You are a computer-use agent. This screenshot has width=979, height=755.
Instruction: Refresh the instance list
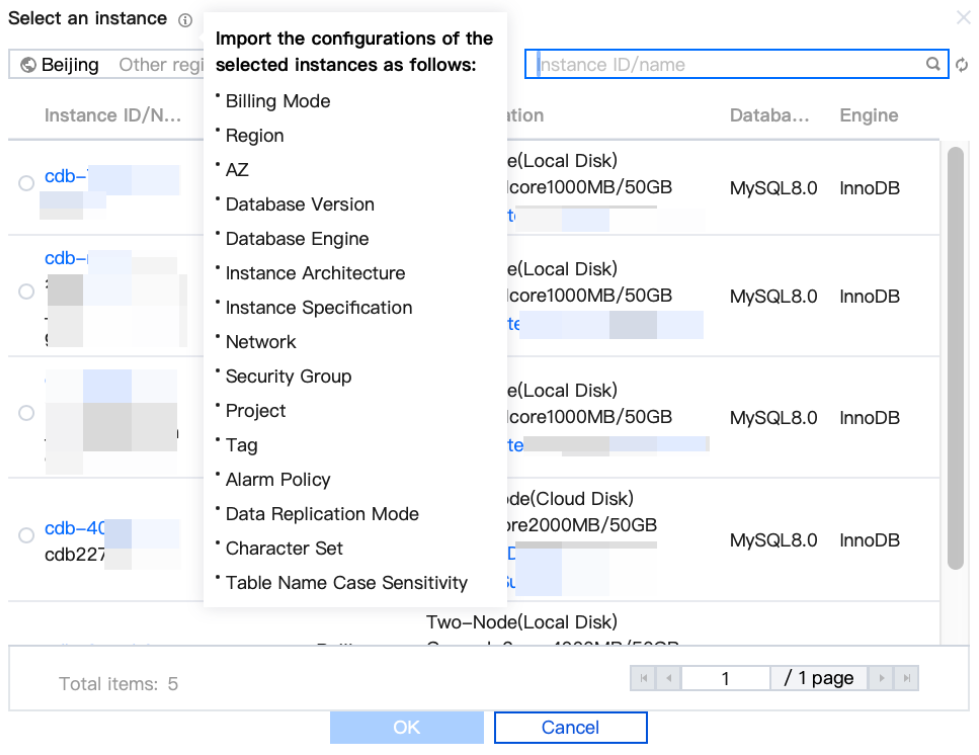[962, 65]
